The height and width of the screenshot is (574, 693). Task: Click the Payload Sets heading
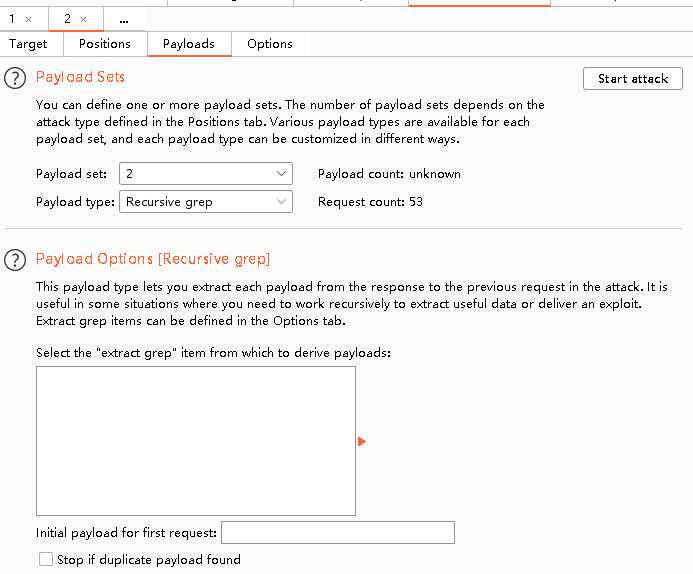(x=80, y=77)
